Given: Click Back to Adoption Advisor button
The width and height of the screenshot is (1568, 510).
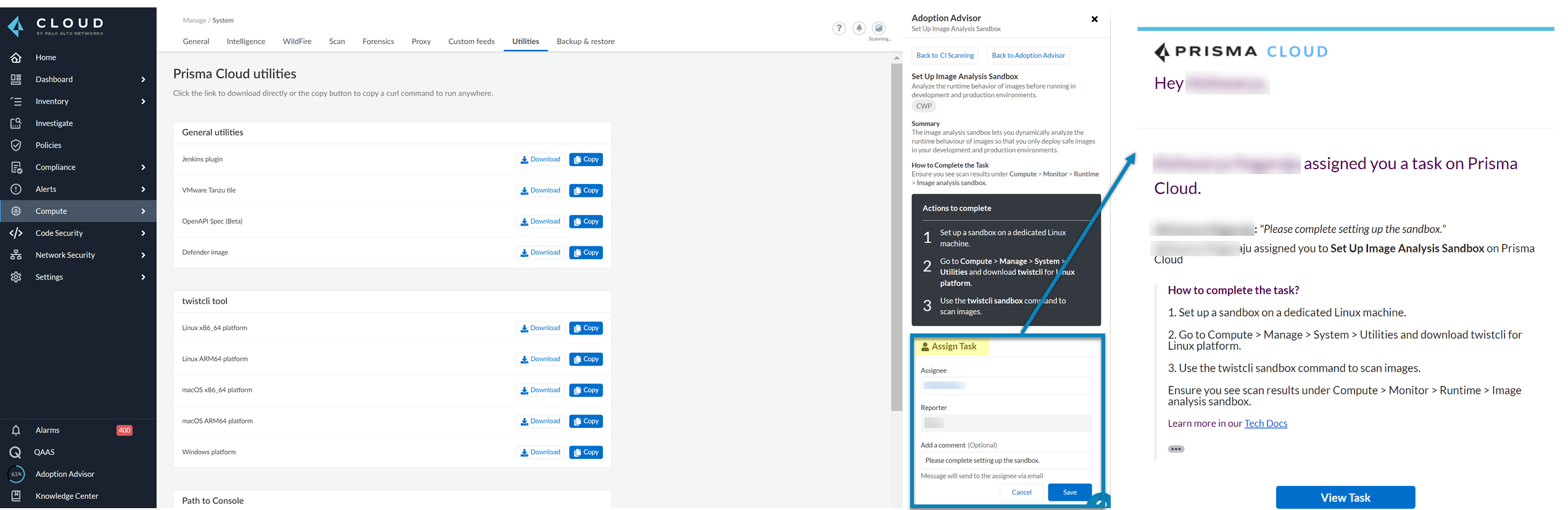Looking at the screenshot, I should click(1028, 56).
